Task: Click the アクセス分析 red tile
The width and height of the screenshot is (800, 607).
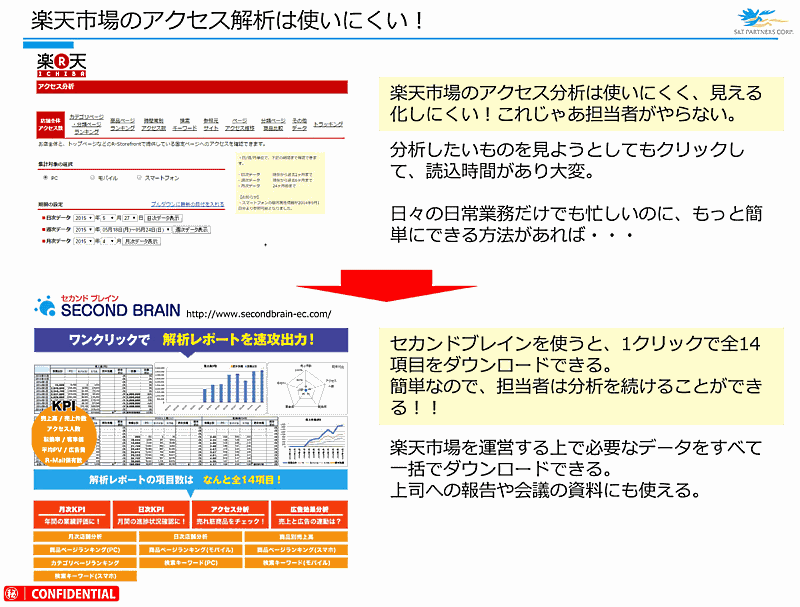Action: tap(230, 514)
